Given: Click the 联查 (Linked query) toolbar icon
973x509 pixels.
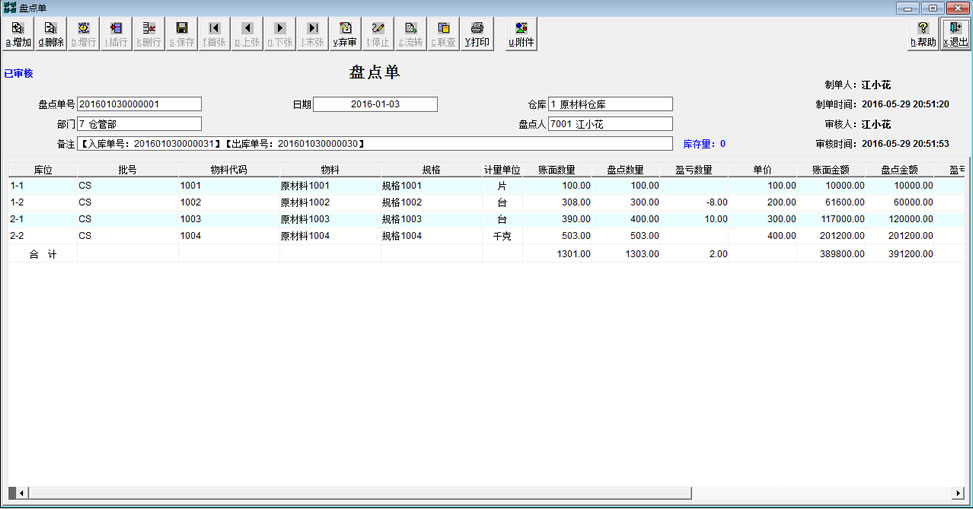Looking at the screenshot, I should [x=444, y=34].
